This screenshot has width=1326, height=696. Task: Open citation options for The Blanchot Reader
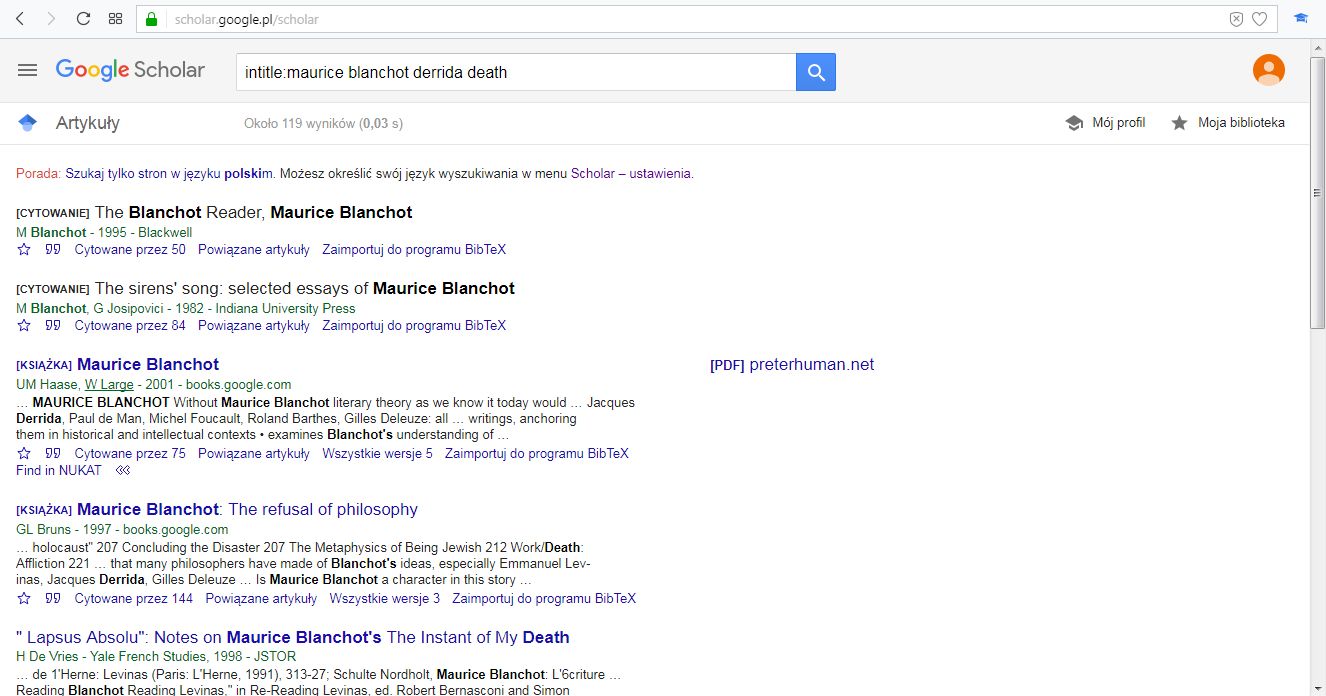coord(52,249)
